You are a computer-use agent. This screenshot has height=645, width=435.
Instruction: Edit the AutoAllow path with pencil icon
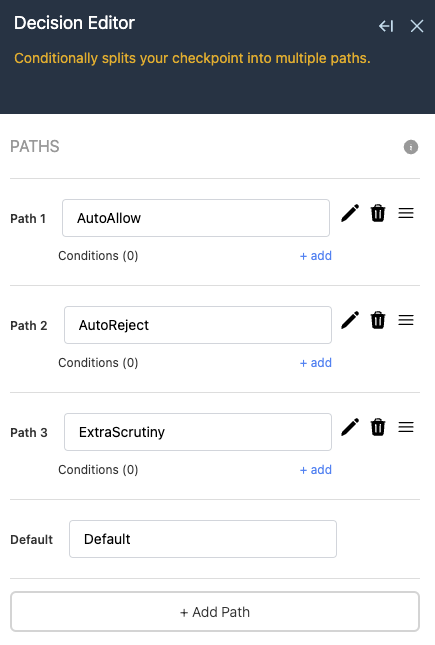point(350,213)
